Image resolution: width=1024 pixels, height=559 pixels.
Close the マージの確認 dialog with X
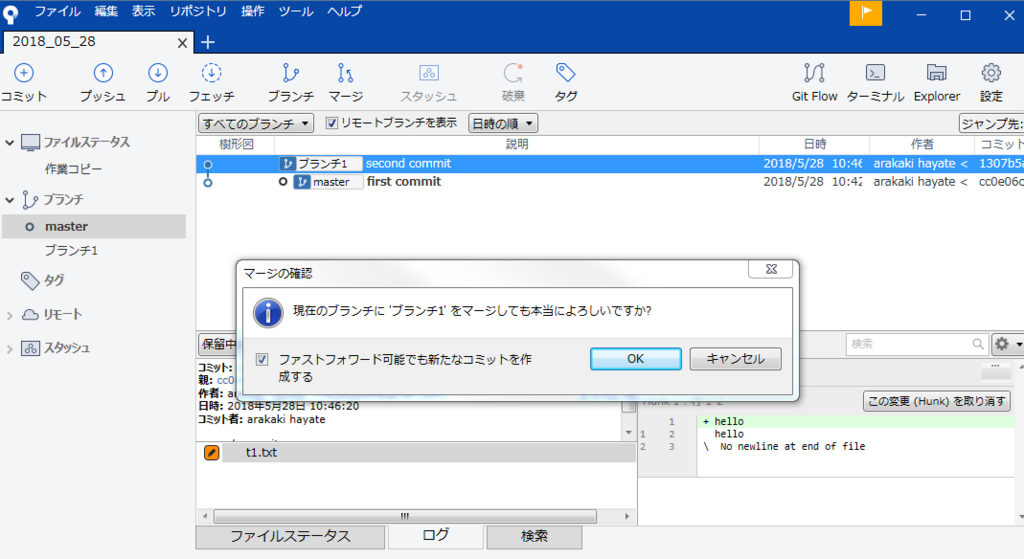click(771, 269)
